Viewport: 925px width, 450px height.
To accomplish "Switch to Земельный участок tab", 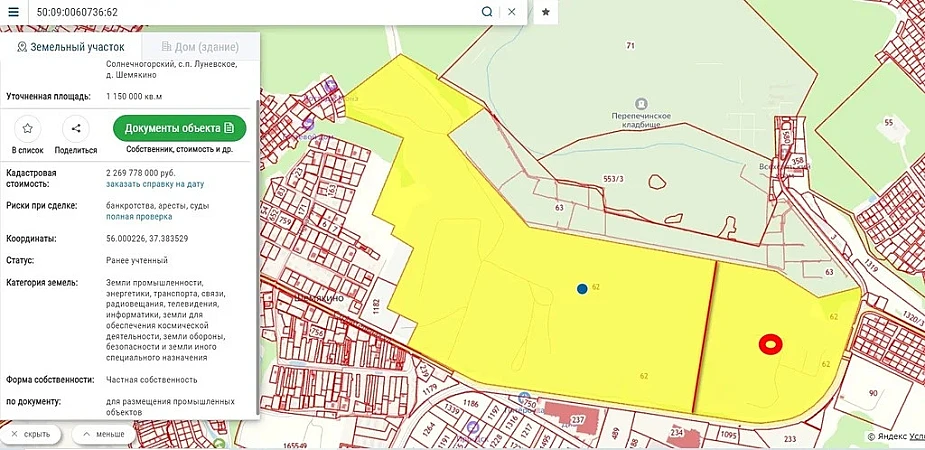I will click(71, 47).
